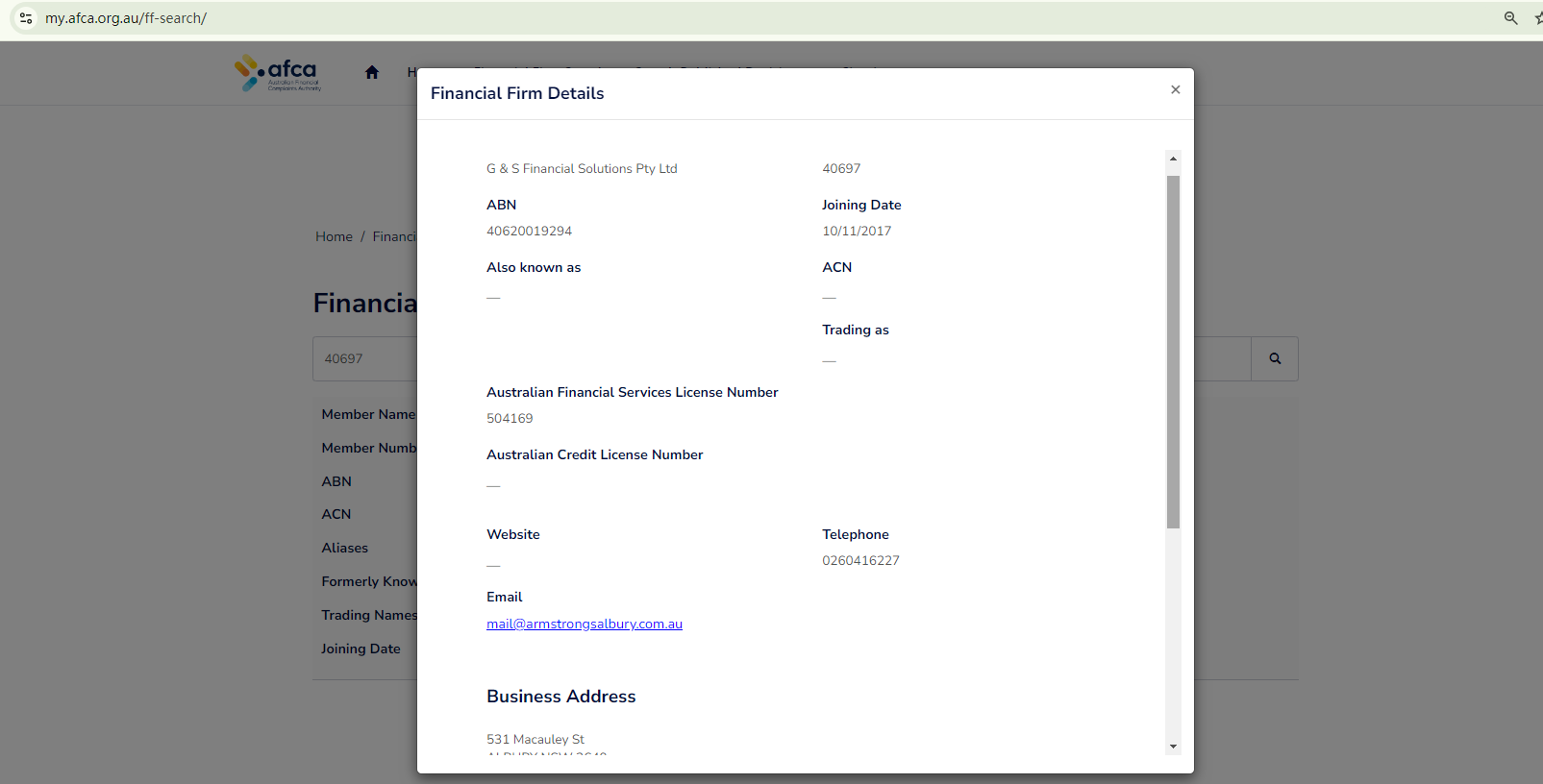Click the telephone number 0260416227
The width and height of the screenshot is (1543, 784).
[860, 560]
